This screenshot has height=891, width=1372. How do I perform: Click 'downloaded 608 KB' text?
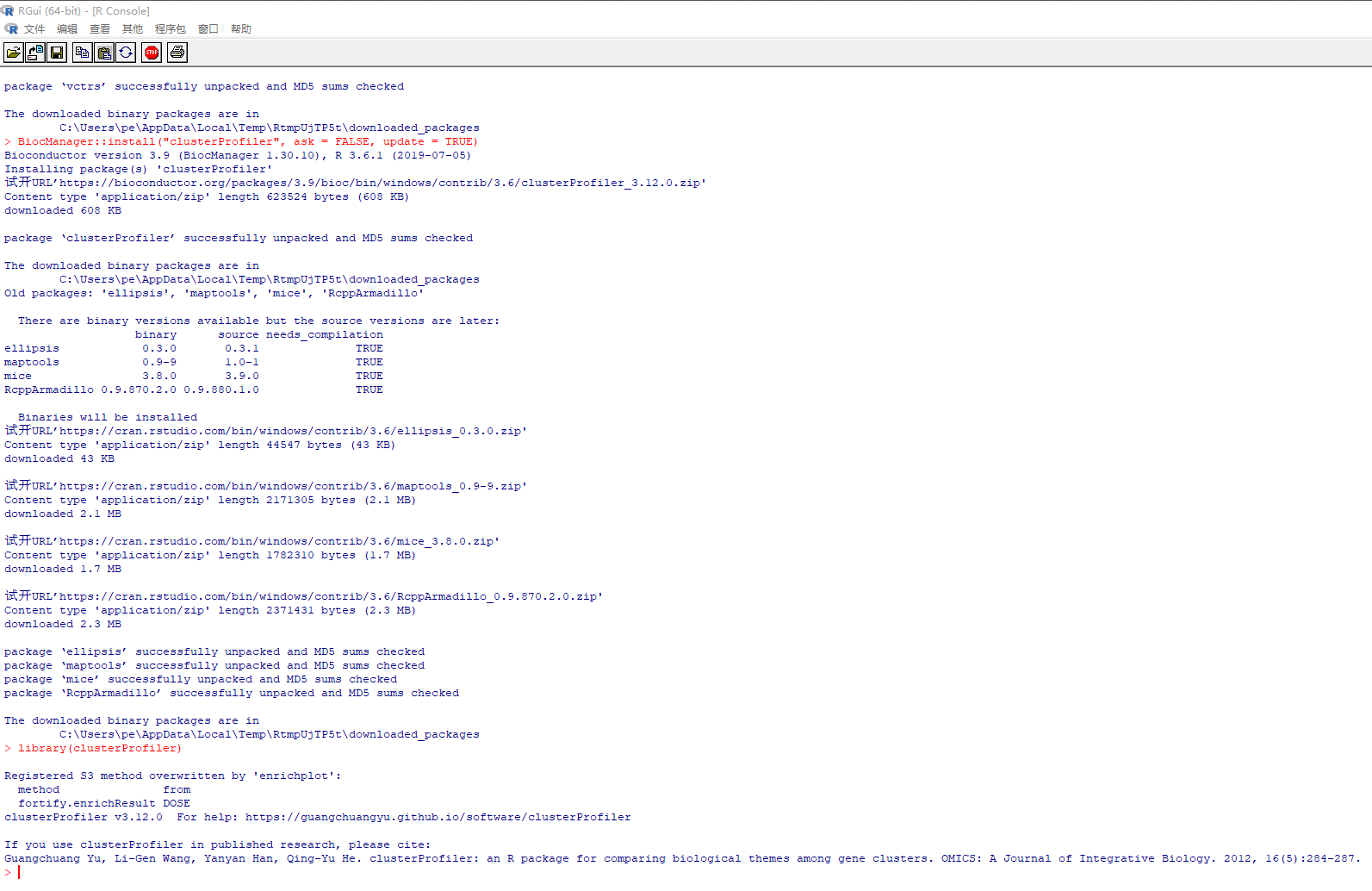pos(63,210)
